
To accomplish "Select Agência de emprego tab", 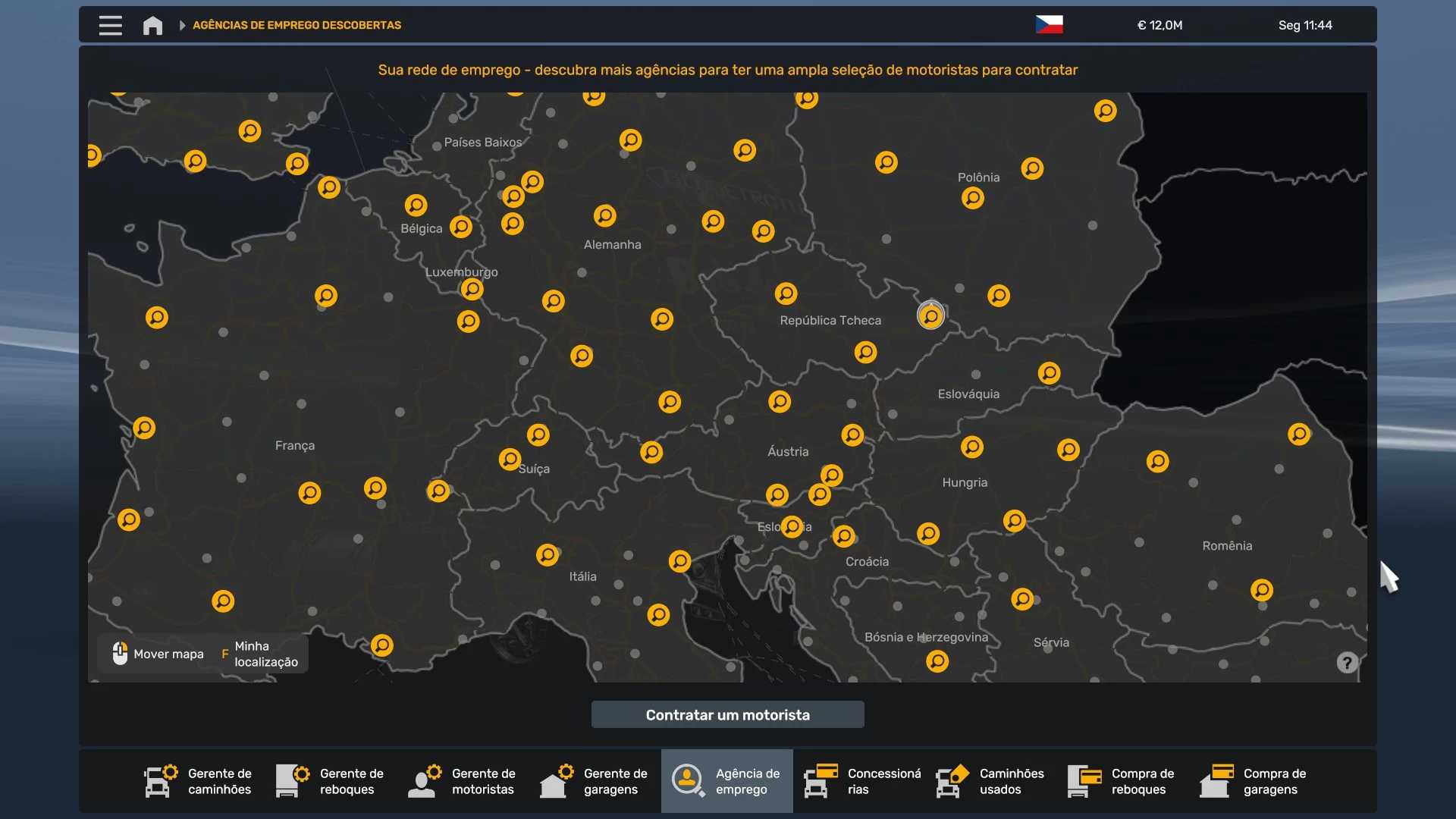I will click(x=726, y=781).
